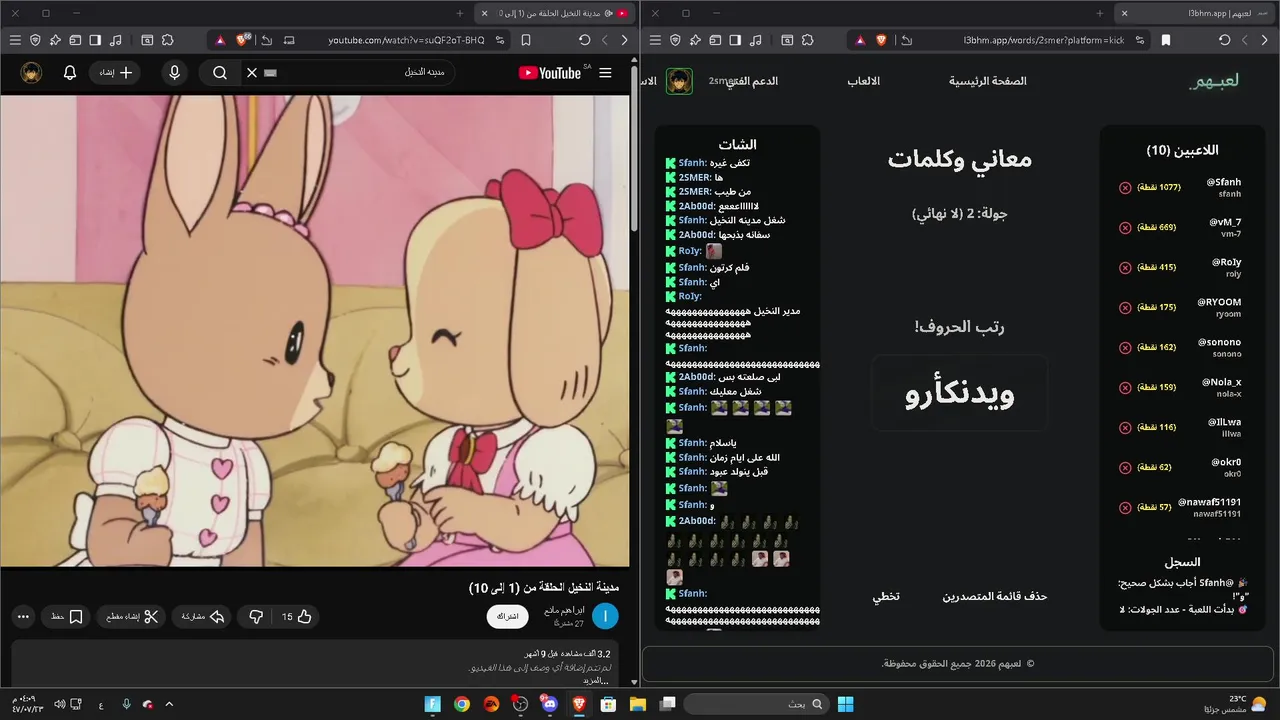Click حذف قائمة المتصدرين button
1280x720 pixels.
point(995,596)
